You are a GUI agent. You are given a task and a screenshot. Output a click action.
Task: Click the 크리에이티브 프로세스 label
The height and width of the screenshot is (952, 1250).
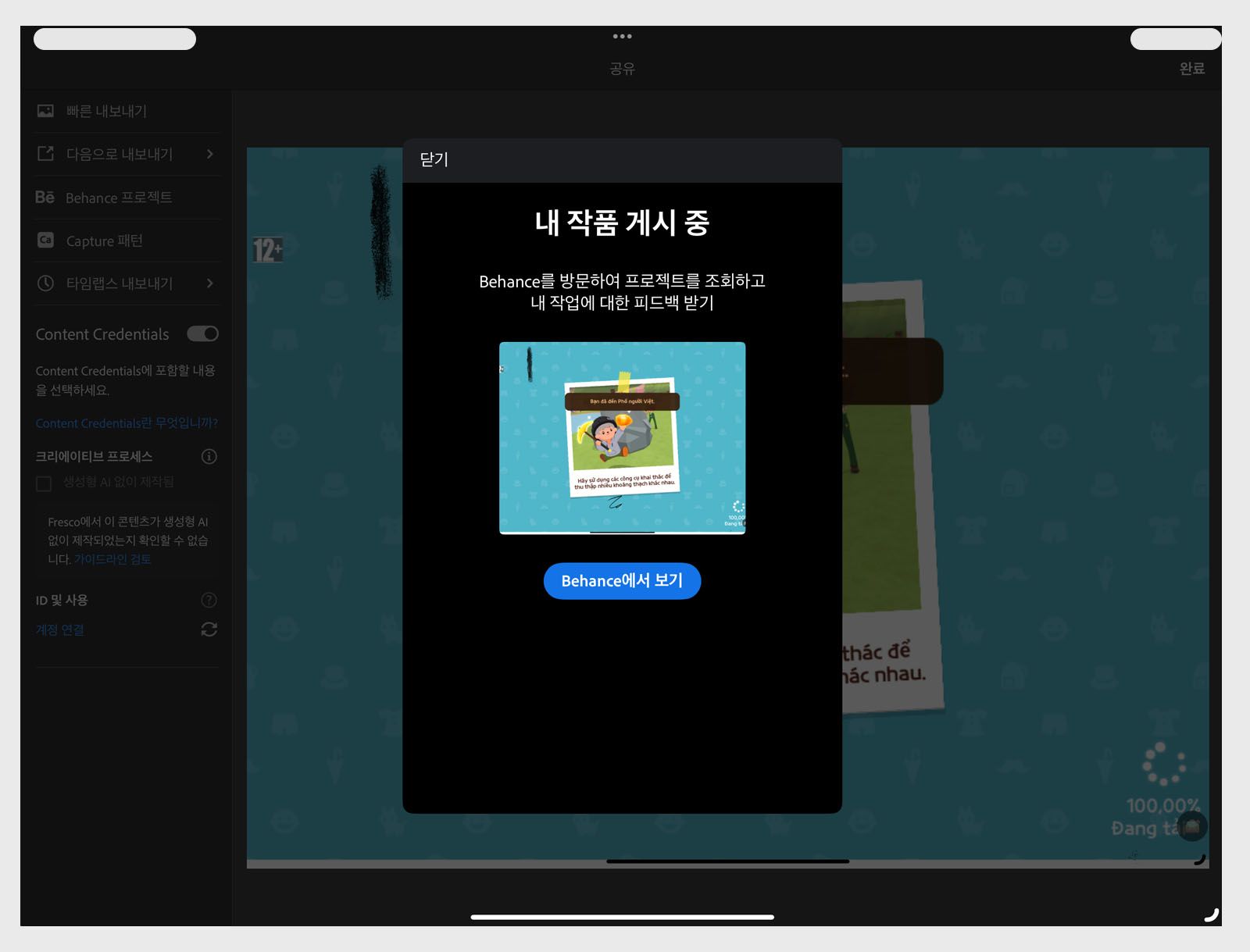coord(94,456)
